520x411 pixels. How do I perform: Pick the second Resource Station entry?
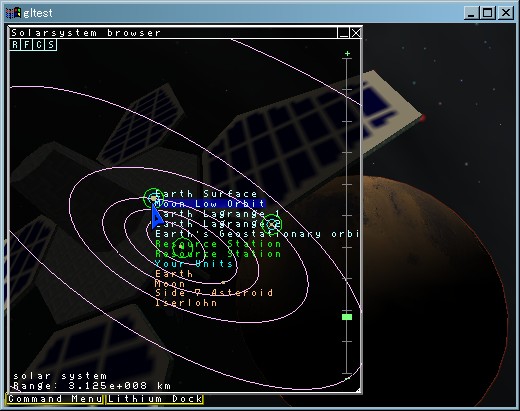tap(218, 254)
